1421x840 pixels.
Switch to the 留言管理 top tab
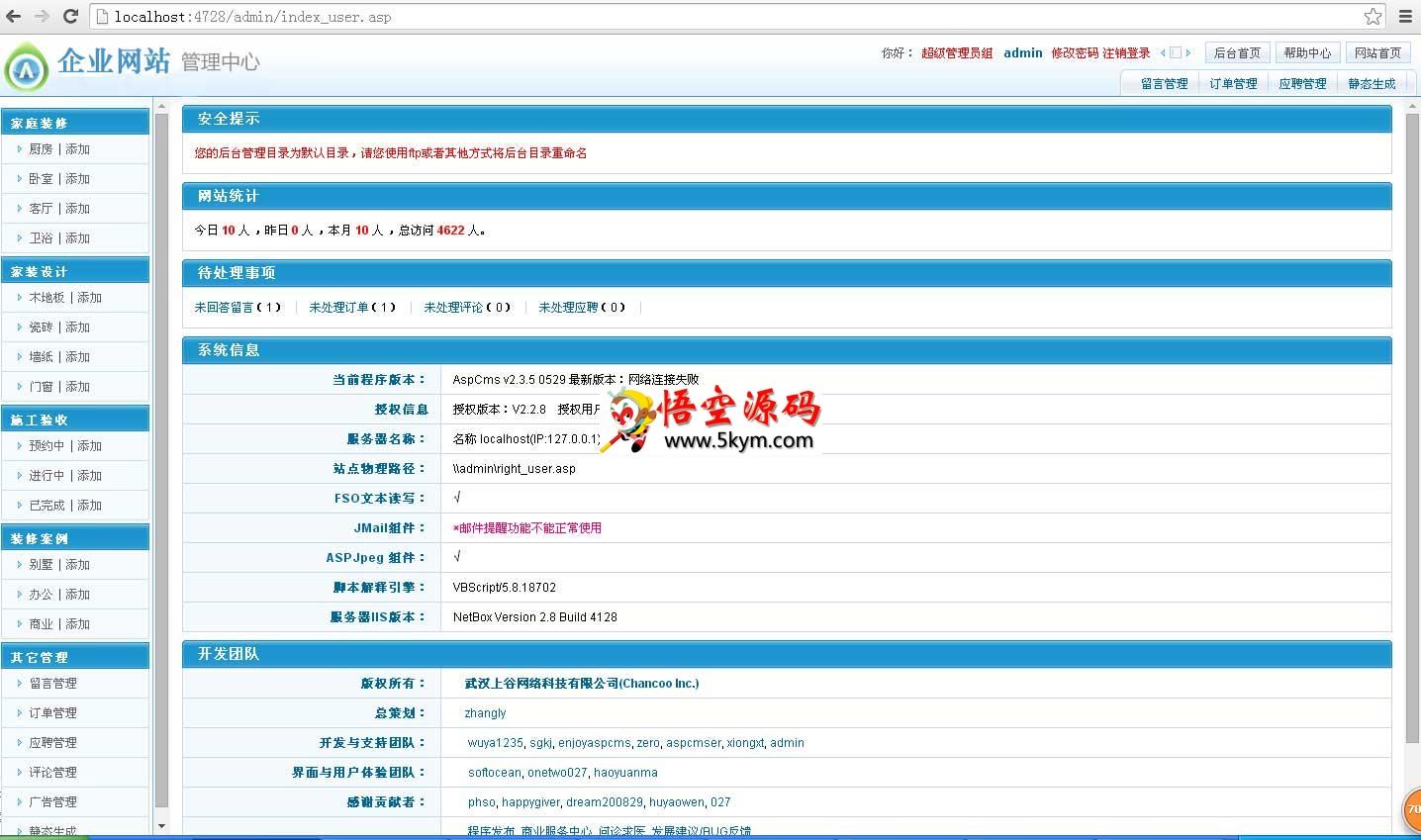pos(1164,84)
